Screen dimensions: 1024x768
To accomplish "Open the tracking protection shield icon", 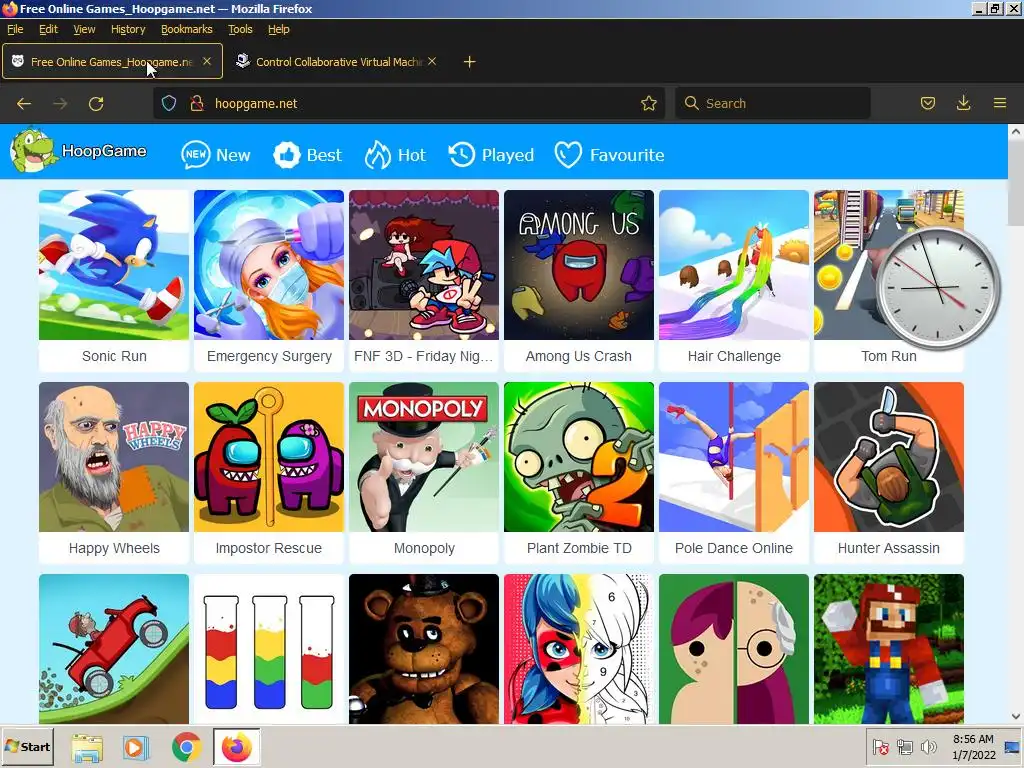I will [x=169, y=103].
